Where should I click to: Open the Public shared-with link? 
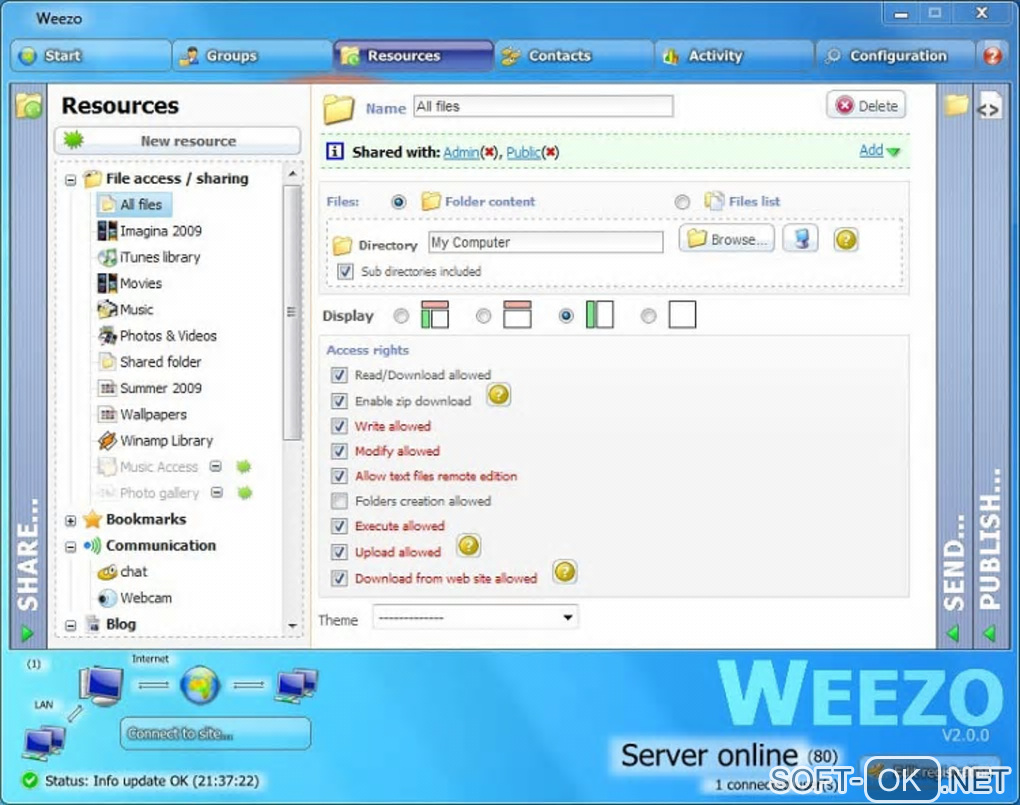[523, 152]
